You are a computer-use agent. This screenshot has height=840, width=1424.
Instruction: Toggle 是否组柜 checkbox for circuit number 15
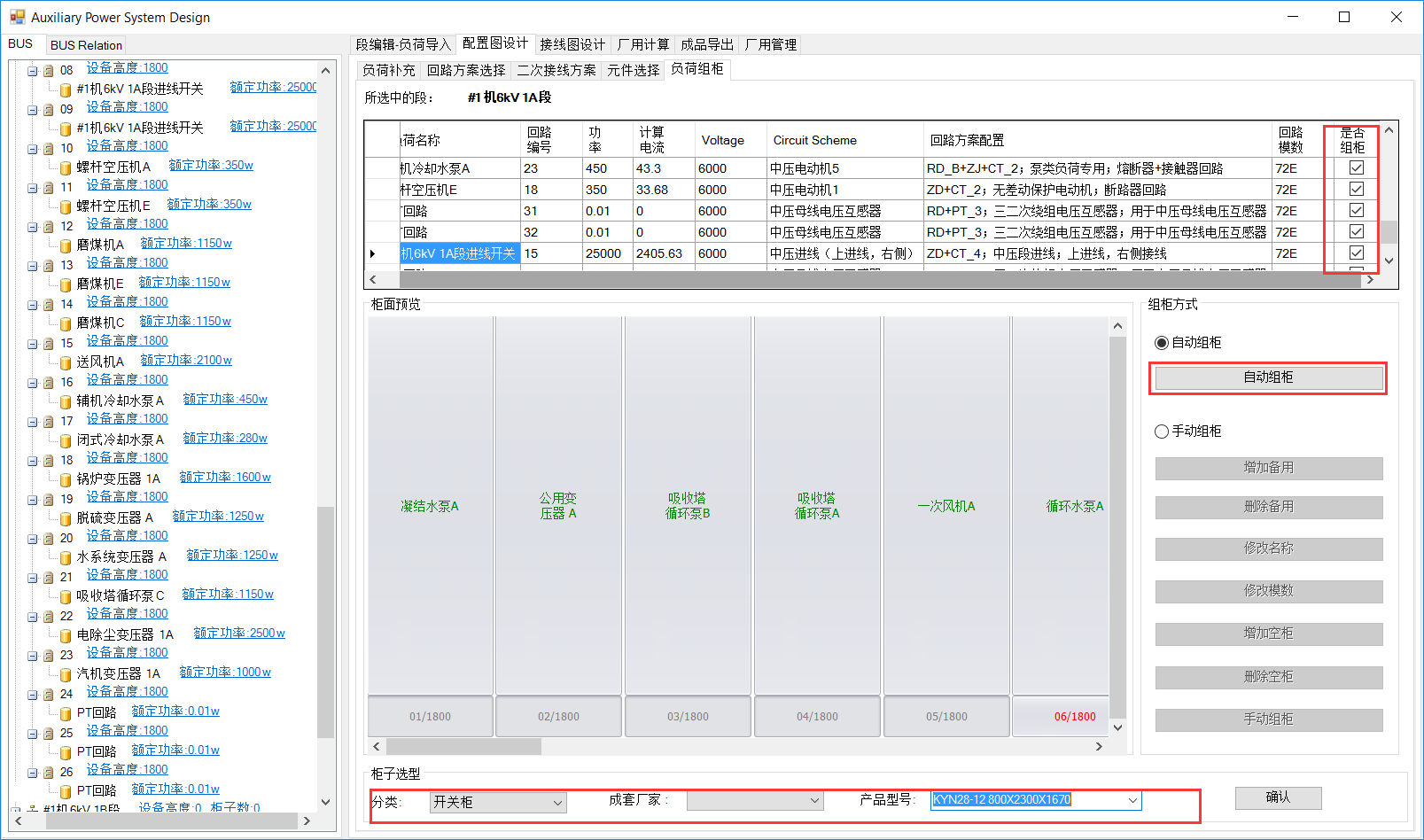(x=1356, y=253)
